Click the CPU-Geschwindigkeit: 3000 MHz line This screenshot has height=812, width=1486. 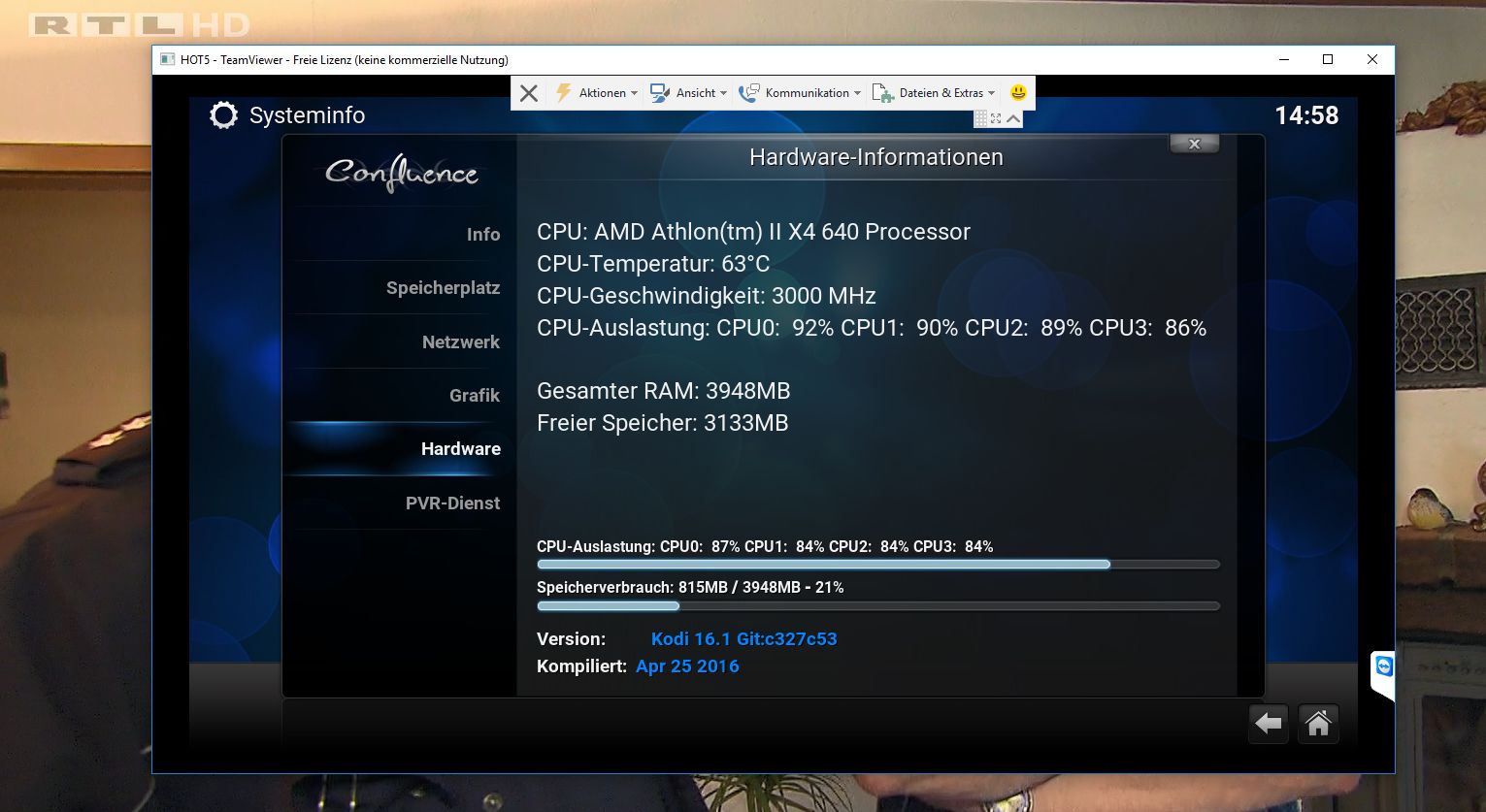707,296
